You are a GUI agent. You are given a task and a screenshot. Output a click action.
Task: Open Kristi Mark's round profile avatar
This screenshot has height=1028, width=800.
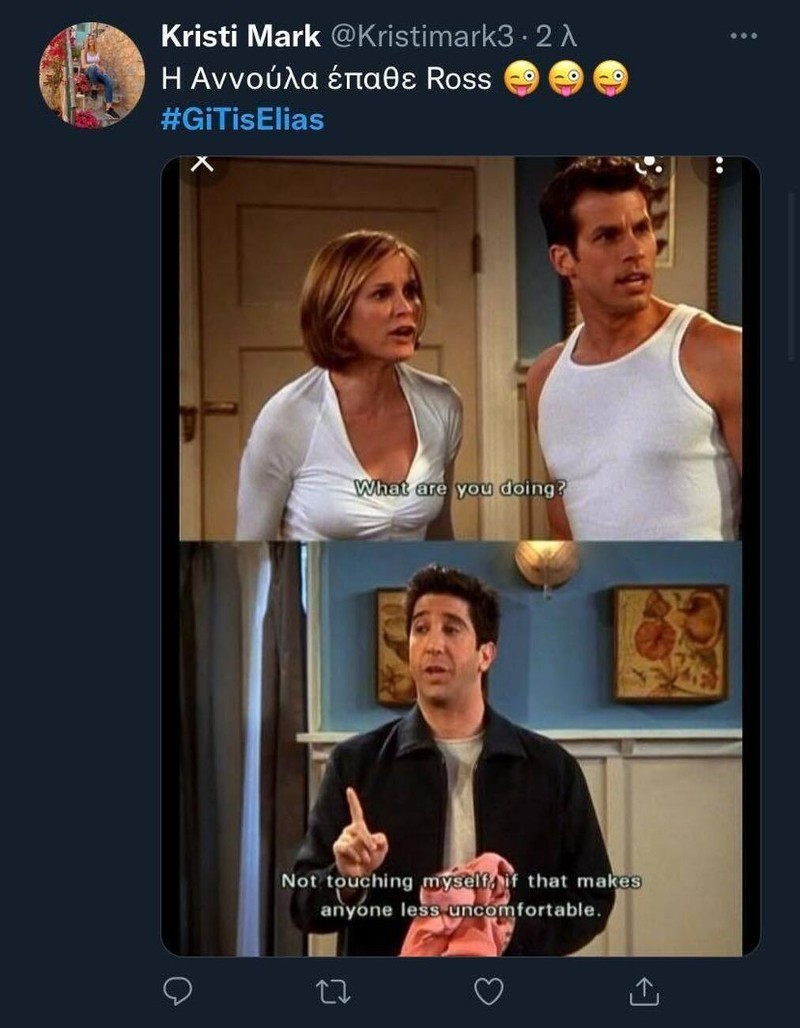tap(91, 75)
